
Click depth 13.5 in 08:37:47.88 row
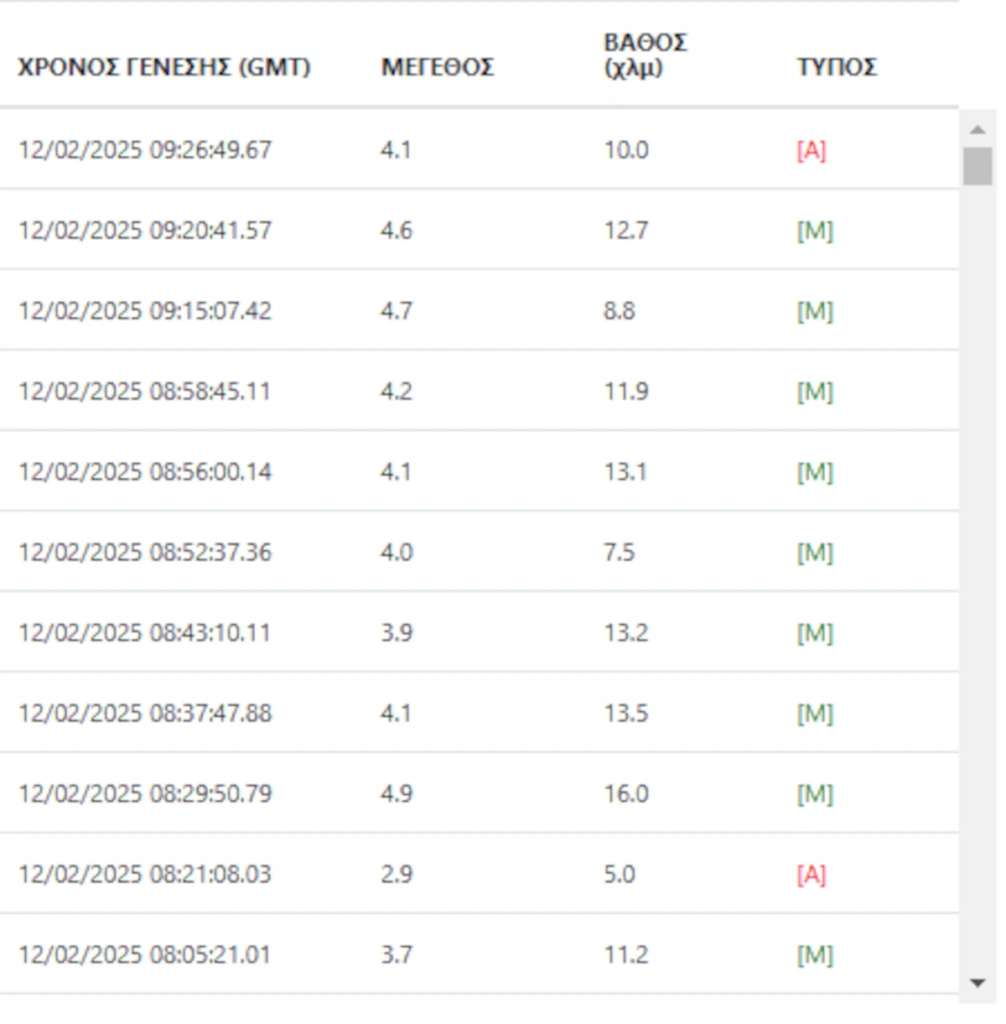click(626, 714)
